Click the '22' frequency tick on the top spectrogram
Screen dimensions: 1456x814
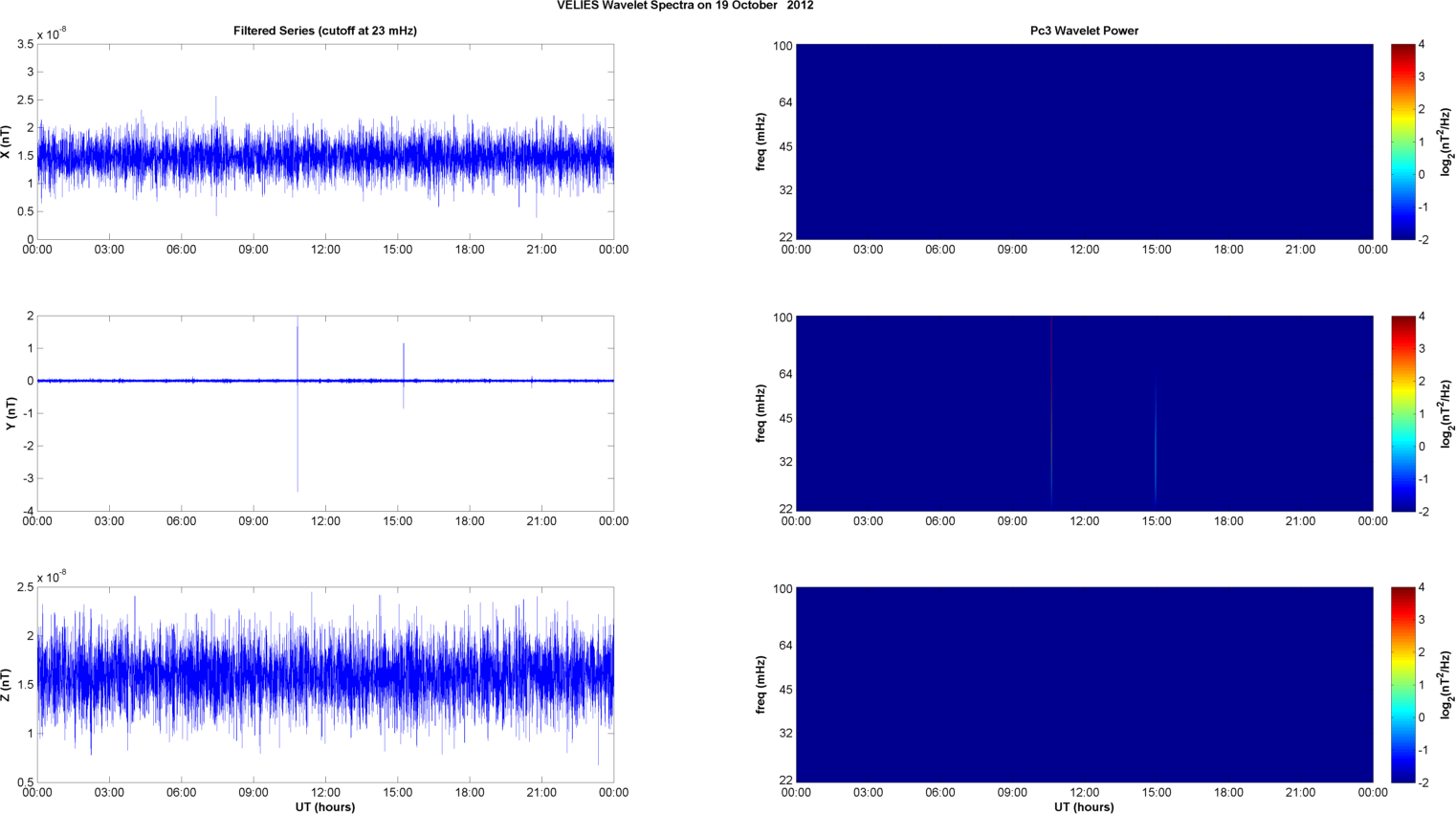(785, 237)
